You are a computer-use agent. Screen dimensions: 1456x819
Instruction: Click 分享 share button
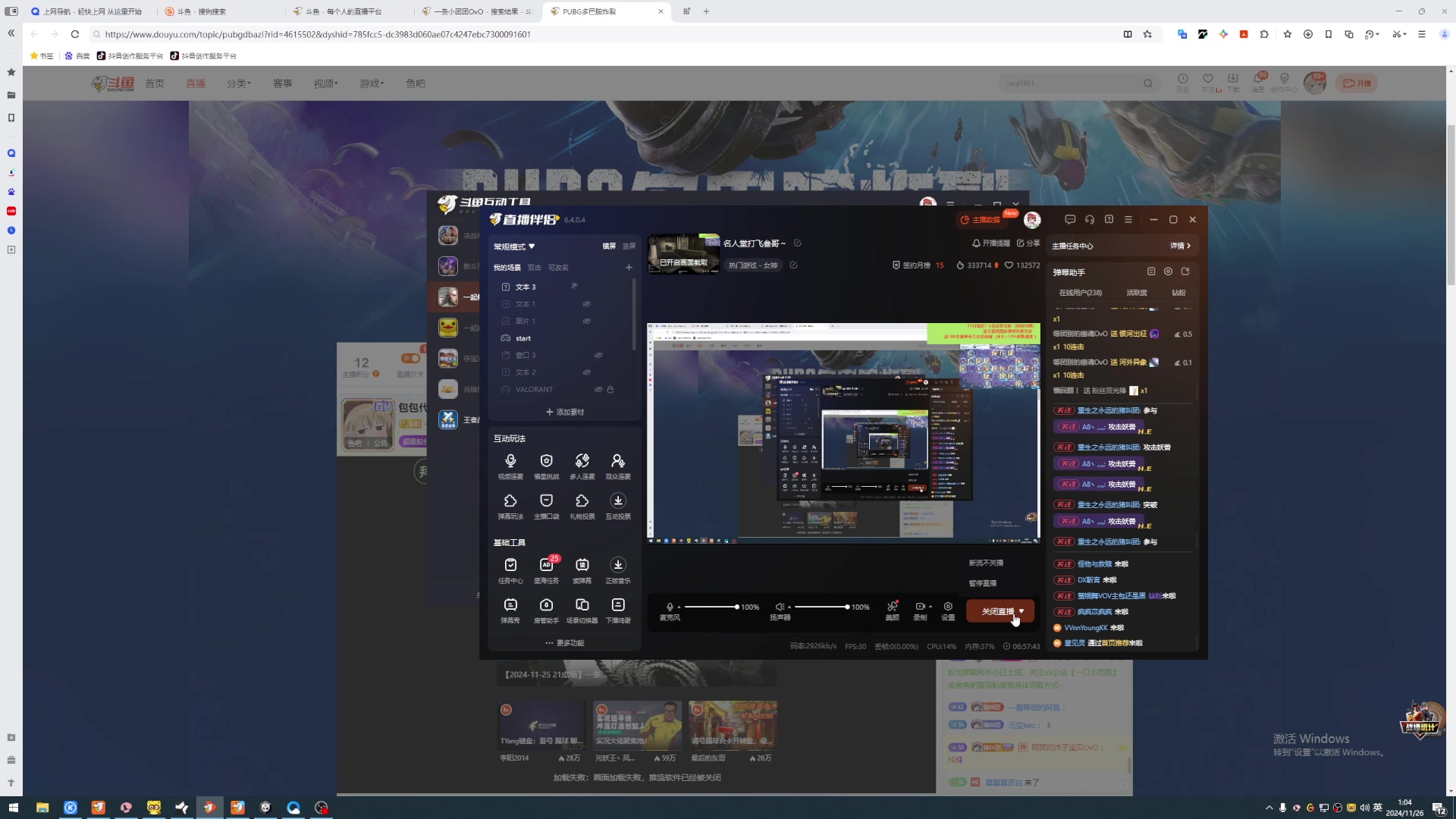[1028, 243]
